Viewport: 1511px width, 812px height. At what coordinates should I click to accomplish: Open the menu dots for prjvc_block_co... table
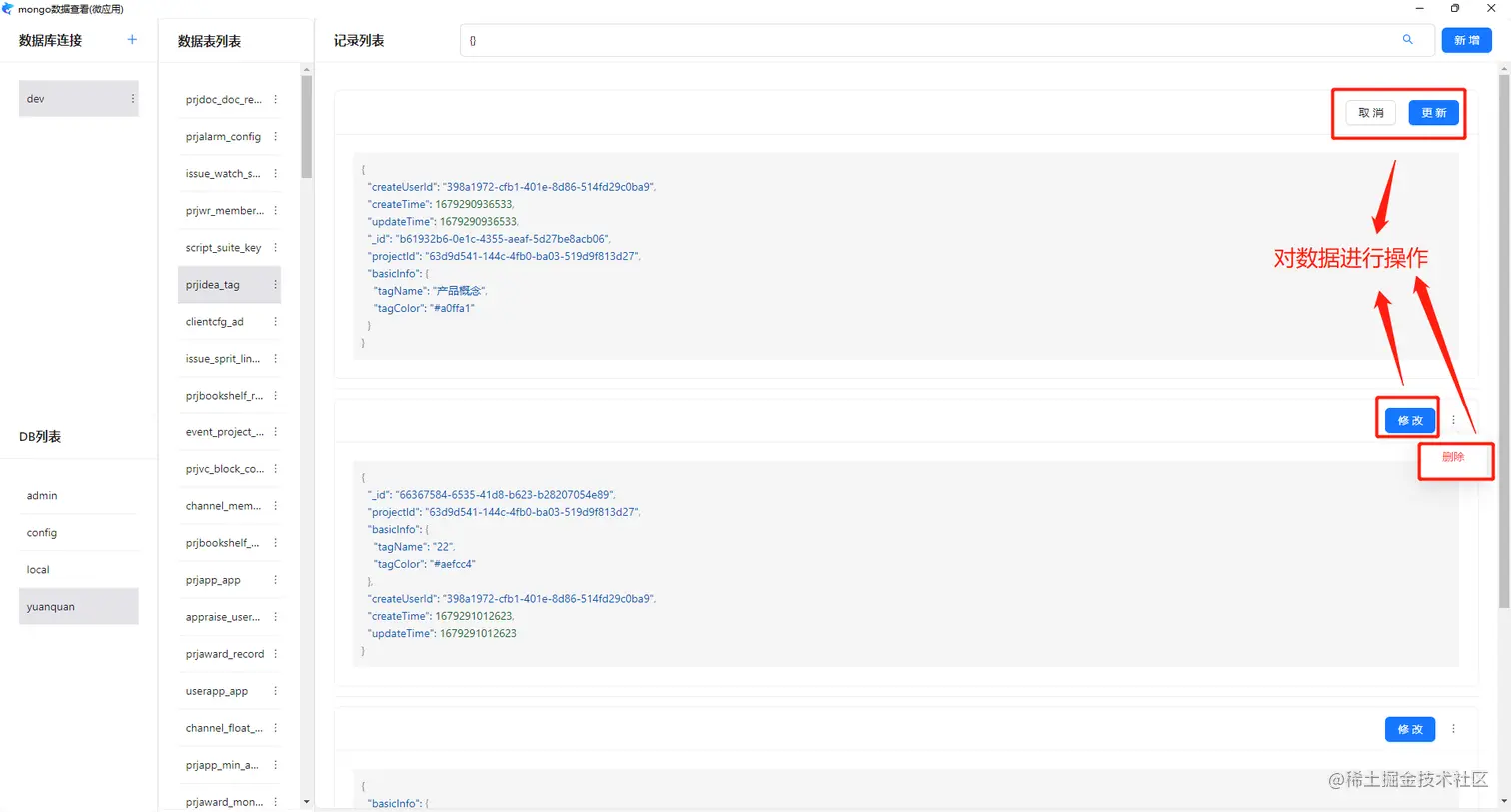coord(275,469)
